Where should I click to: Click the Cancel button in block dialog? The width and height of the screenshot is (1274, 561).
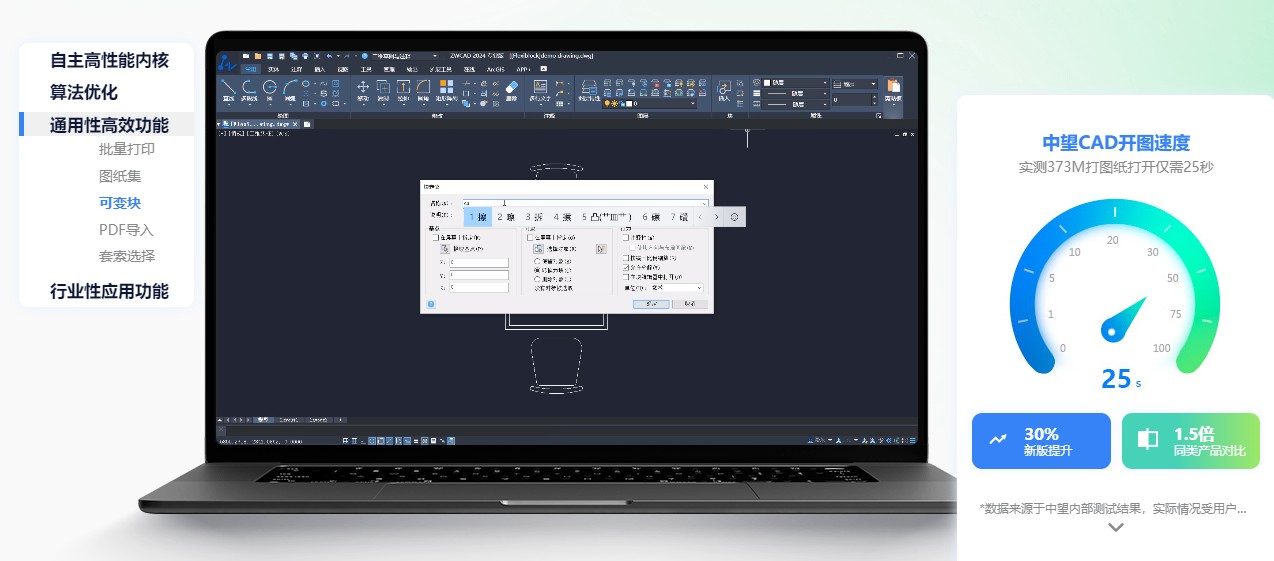click(x=690, y=304)
